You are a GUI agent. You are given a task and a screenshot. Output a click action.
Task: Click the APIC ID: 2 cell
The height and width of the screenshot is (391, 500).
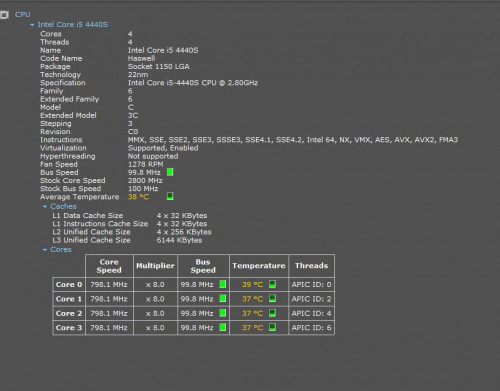click(311, 299)
